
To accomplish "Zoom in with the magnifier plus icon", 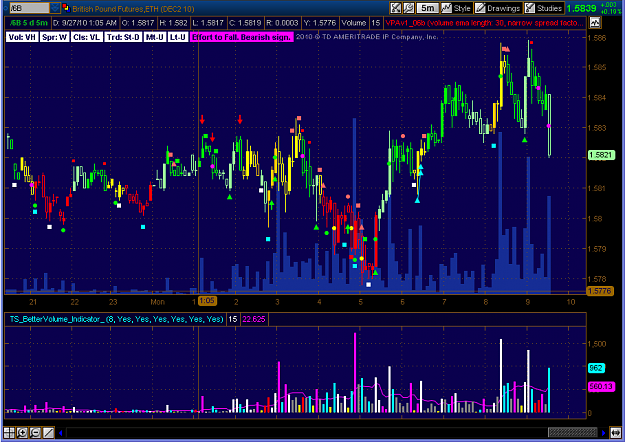I will [x=22, y=432].
